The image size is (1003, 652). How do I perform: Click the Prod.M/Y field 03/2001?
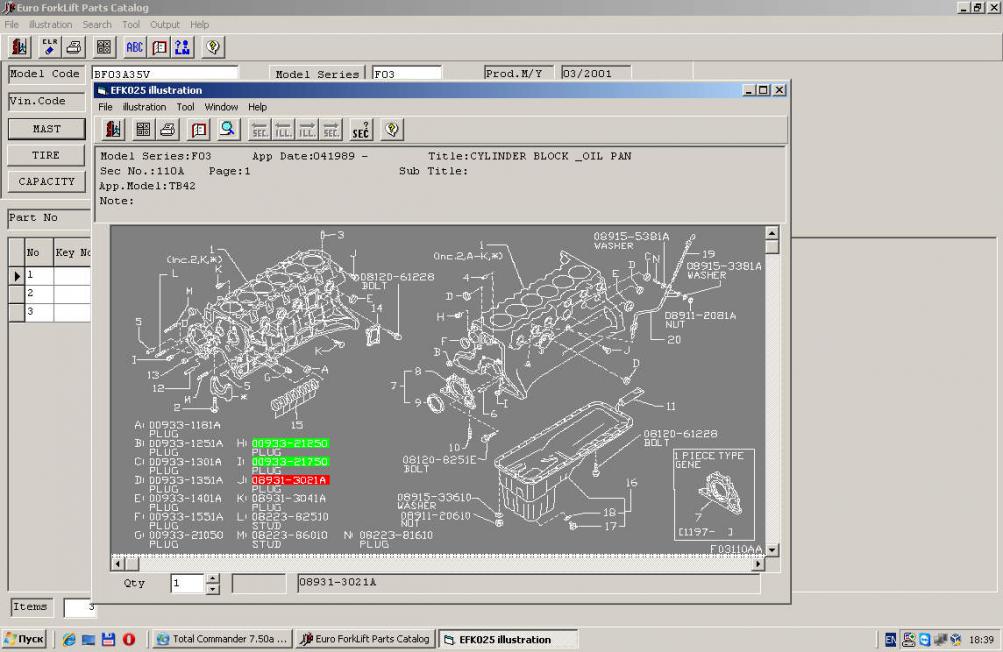596,73
